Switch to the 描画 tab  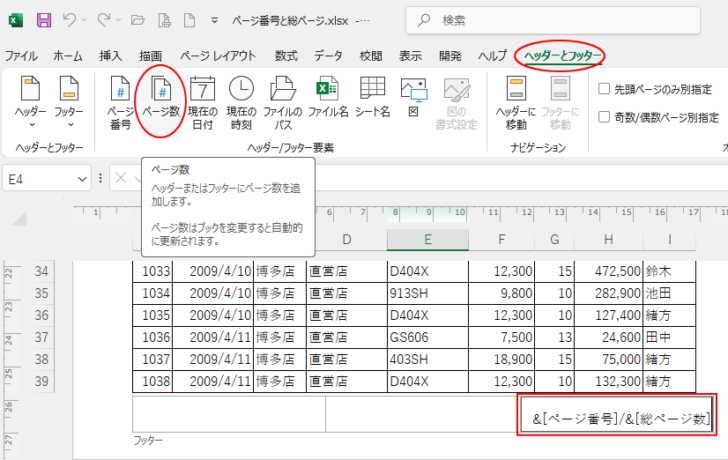point(150,56)
